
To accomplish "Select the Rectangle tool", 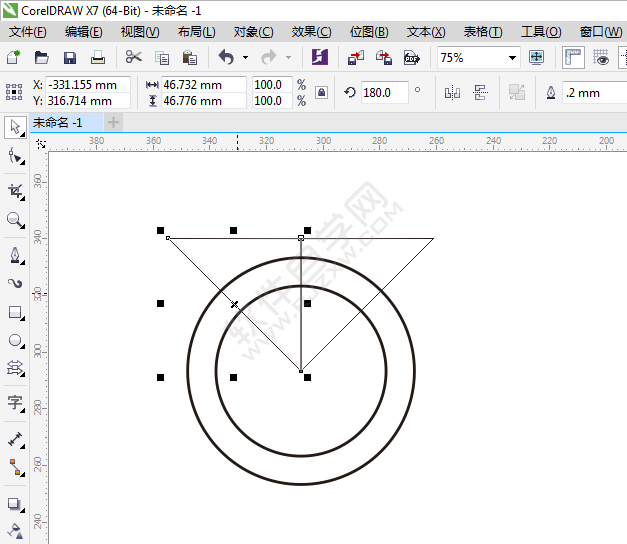I will tap(15, 312).
